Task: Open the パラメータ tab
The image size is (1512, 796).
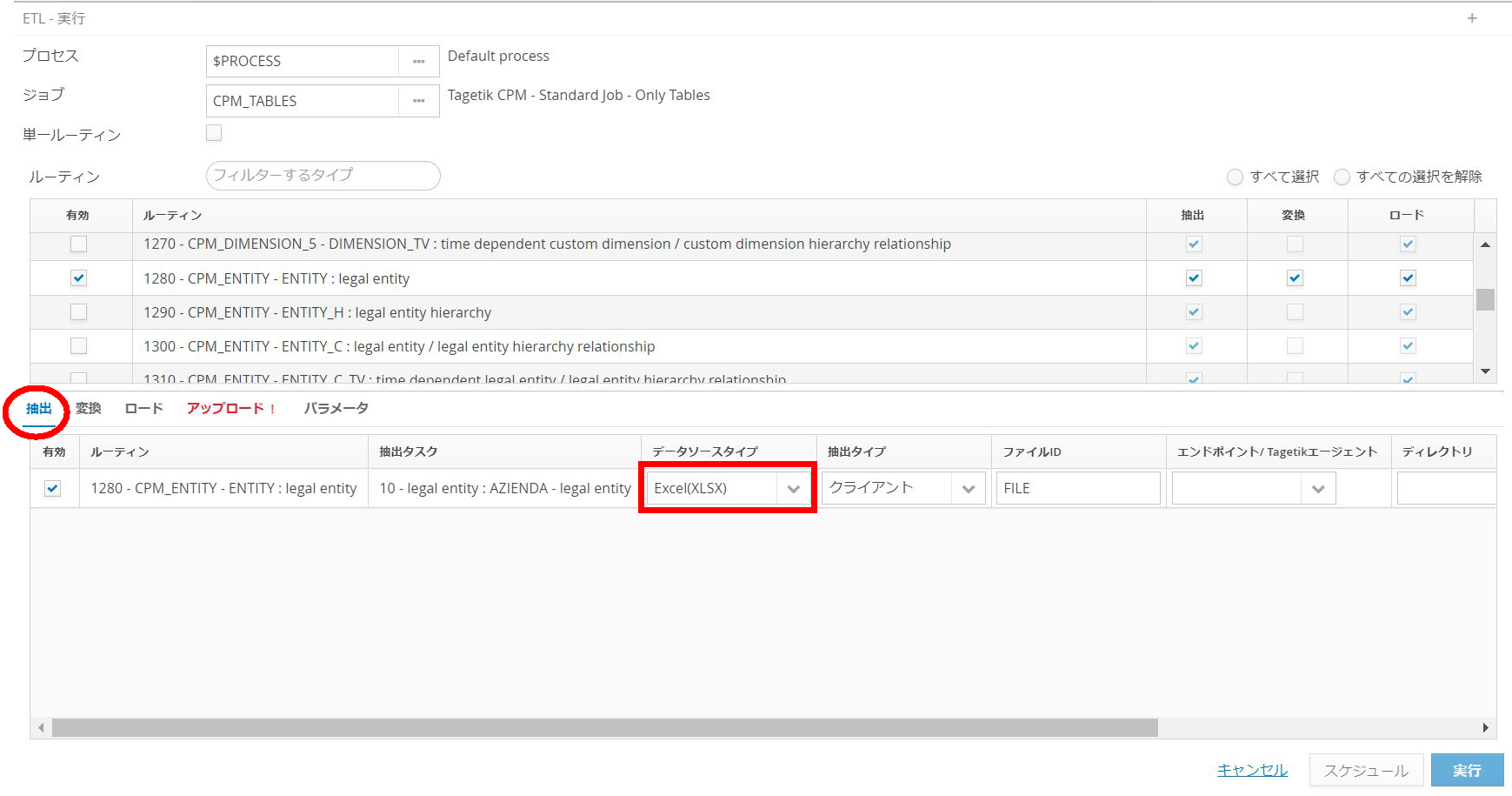Action: (x=336, y=408)
